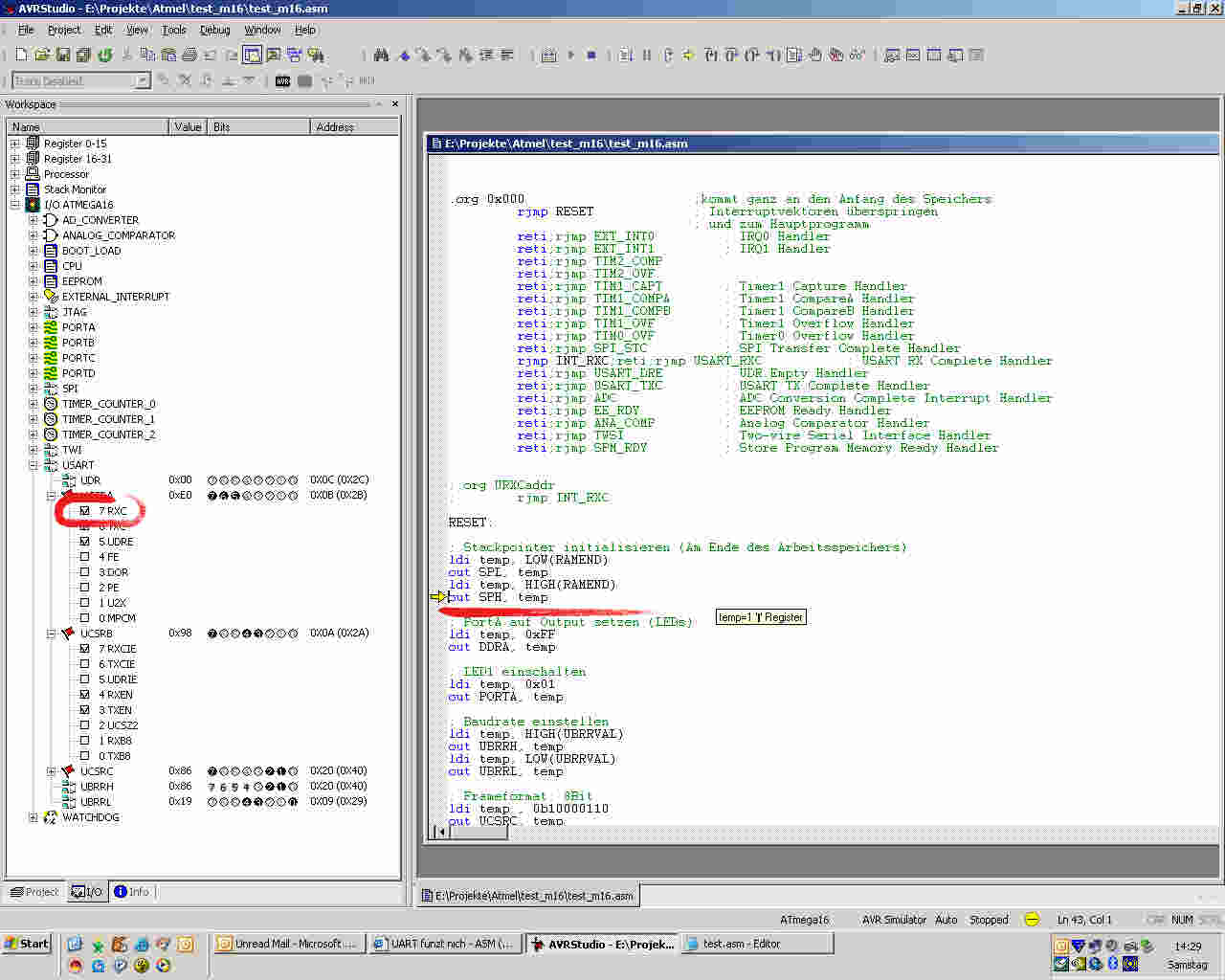Screen dimensions: 1225x980
Task: Click the Windows Start button
Action: [x=27, y=944]
